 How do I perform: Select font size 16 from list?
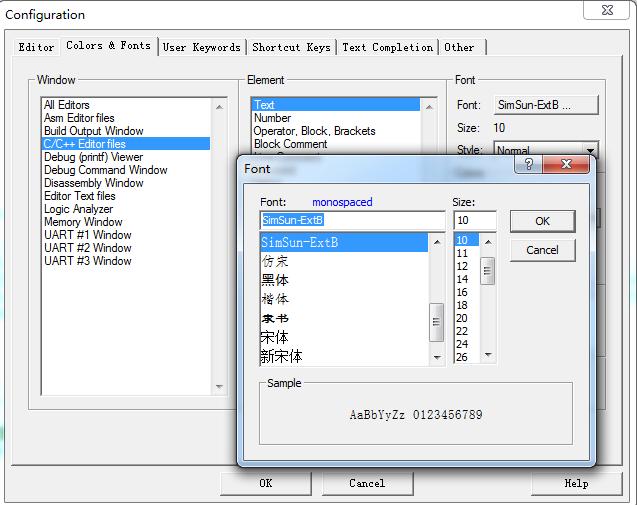(x=462, y=292)
